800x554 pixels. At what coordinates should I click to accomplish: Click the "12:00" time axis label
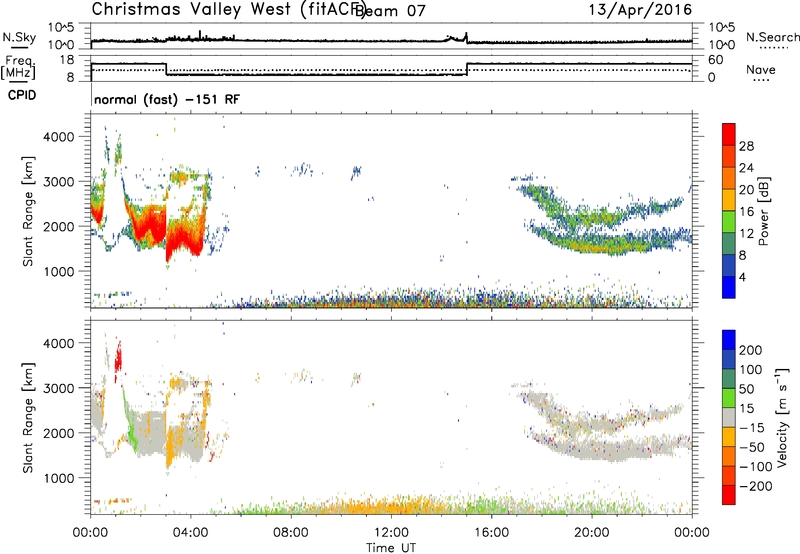(391, 533)
